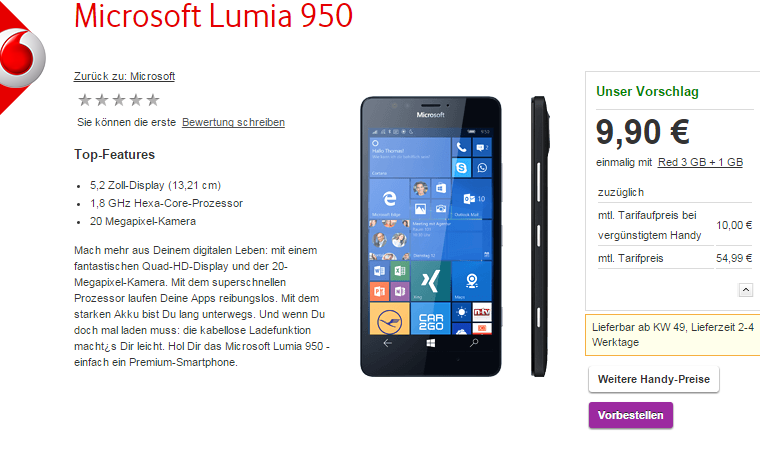Screen dimensions: 760x450
Task: Open the Red 3 GB + 1 GB tariff link
Action: [x=700, y=162]
